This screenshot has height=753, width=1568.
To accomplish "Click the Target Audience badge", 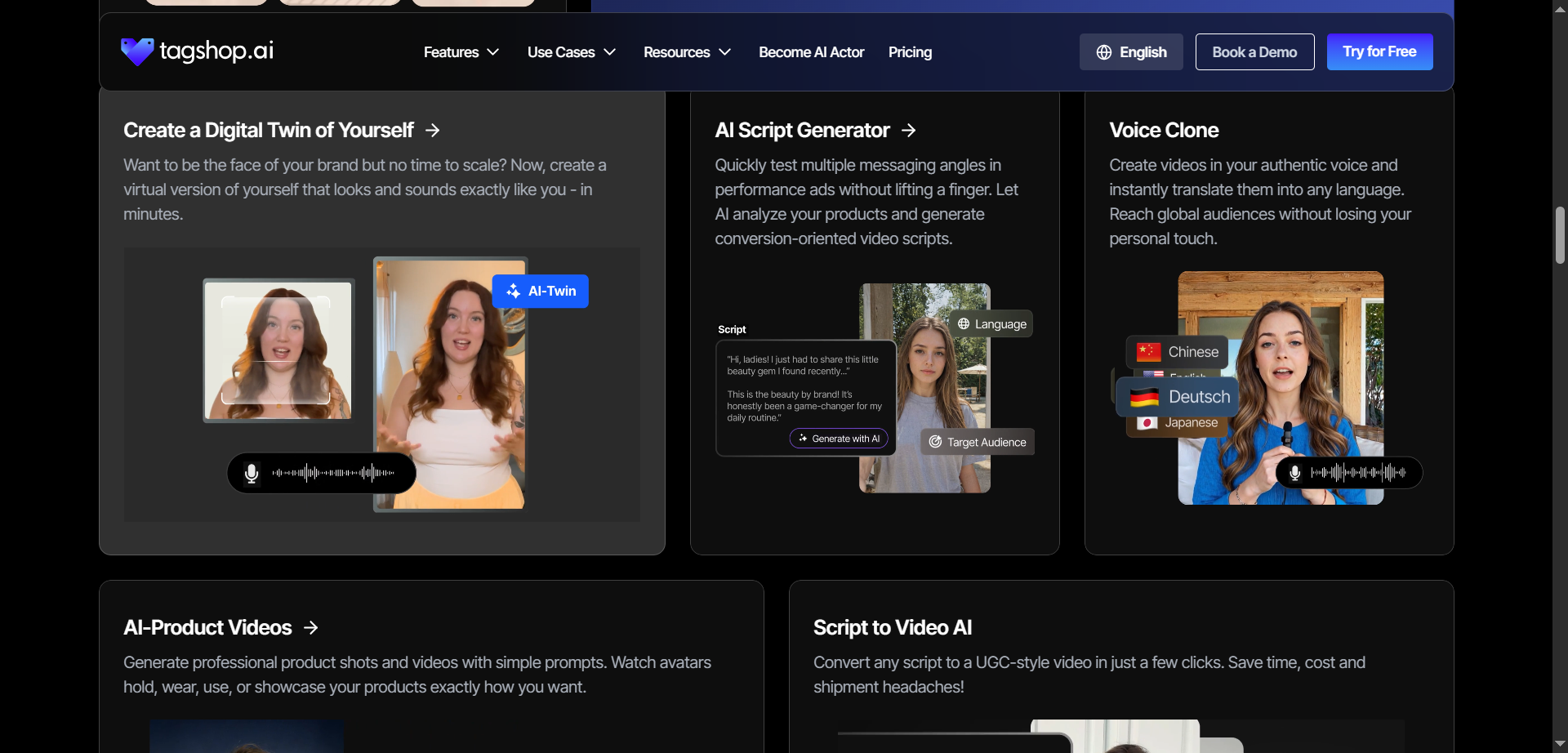I will (x=977, y=441).
